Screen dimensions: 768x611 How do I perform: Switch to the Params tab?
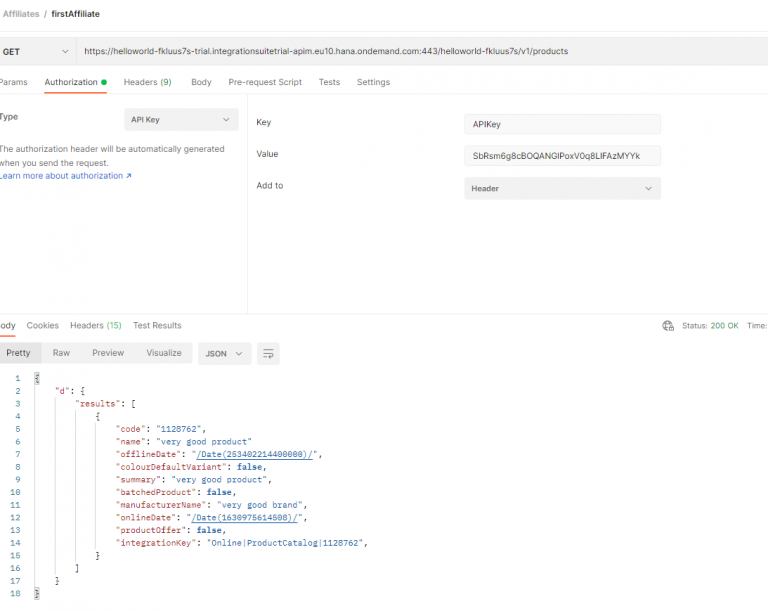click(x=13, y=82)
